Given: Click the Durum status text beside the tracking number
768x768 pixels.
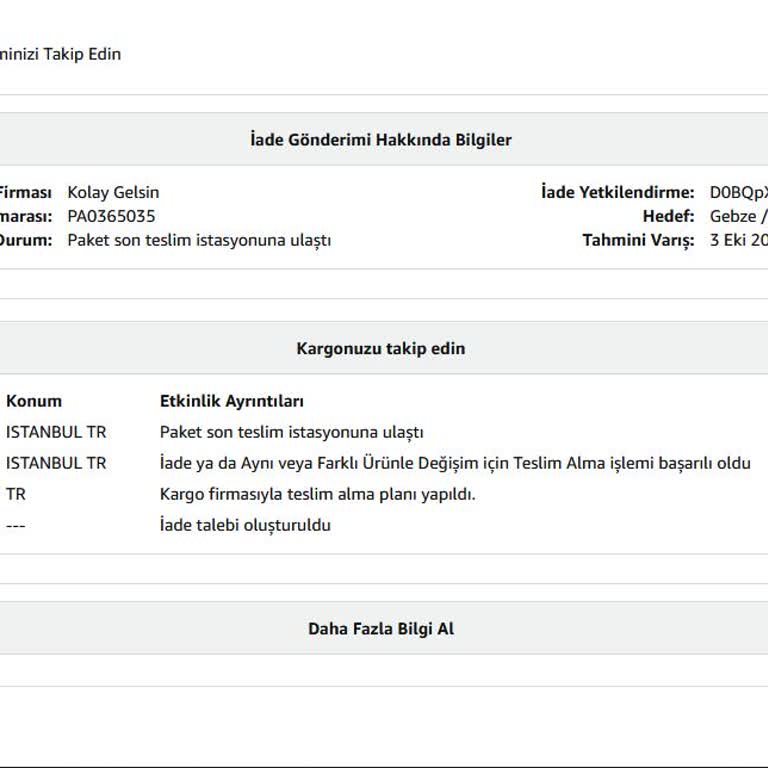Looking at the screenshot, I should [x=199, y=240].
